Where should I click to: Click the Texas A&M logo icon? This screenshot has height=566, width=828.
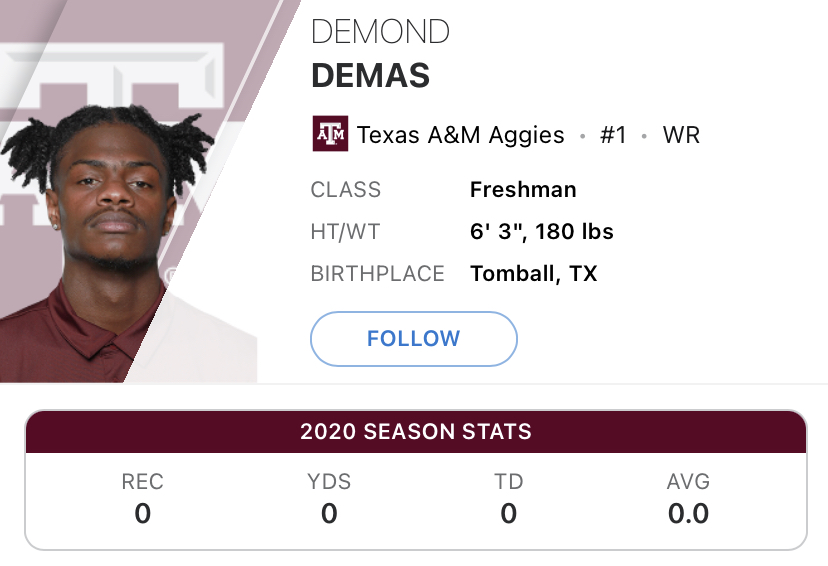[330, 134]
